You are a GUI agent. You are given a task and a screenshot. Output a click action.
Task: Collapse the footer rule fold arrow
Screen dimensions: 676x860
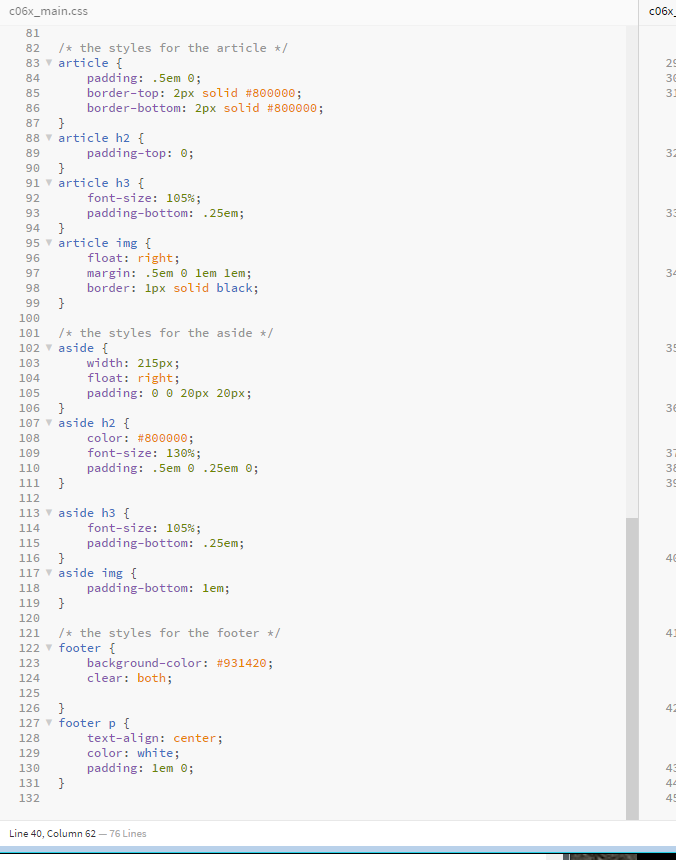click(x=49, y=648)
